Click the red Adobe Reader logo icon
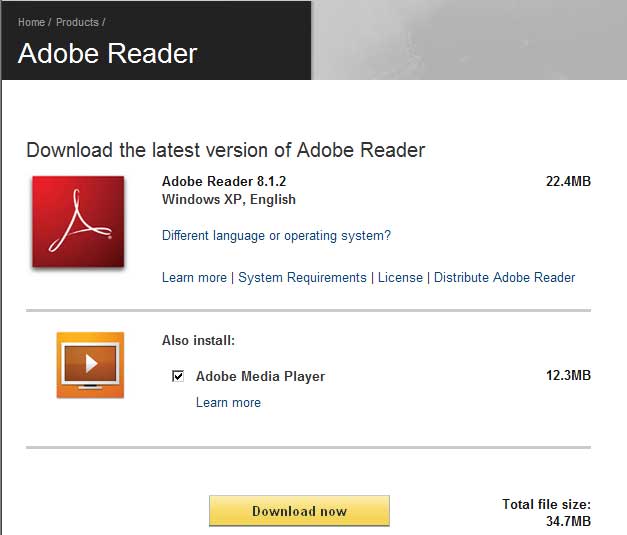The width and height of the screenshot is (627, 535). 78,222
